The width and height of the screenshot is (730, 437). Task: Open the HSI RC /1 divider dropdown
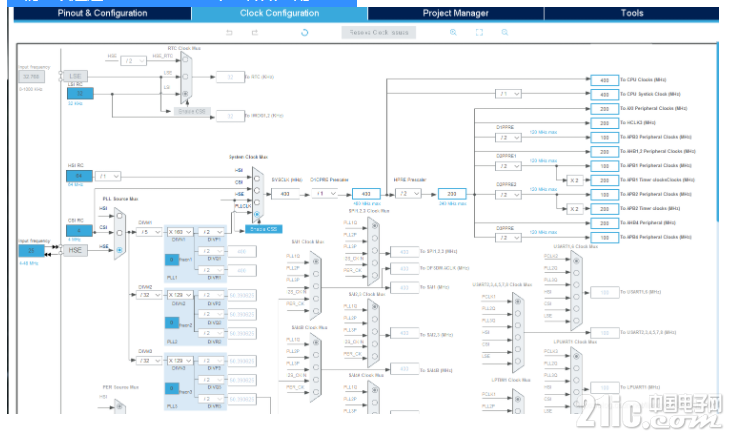click(108, 176)
